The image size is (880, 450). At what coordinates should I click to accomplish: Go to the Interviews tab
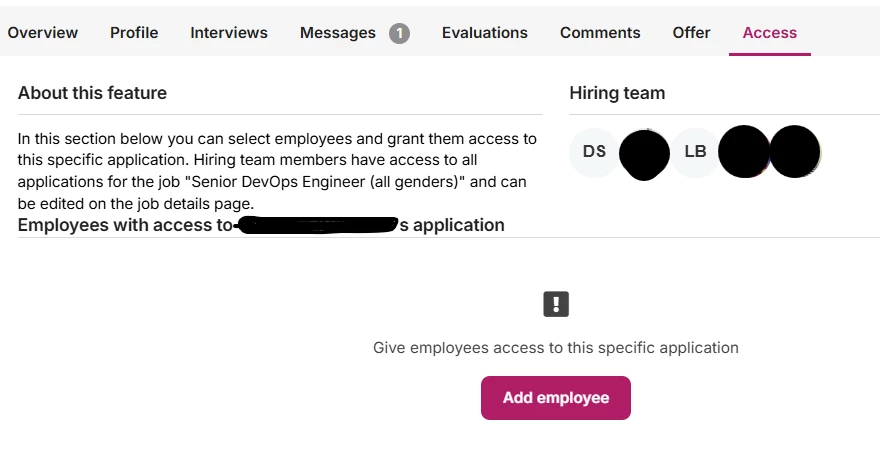click(x=229, y=33)
